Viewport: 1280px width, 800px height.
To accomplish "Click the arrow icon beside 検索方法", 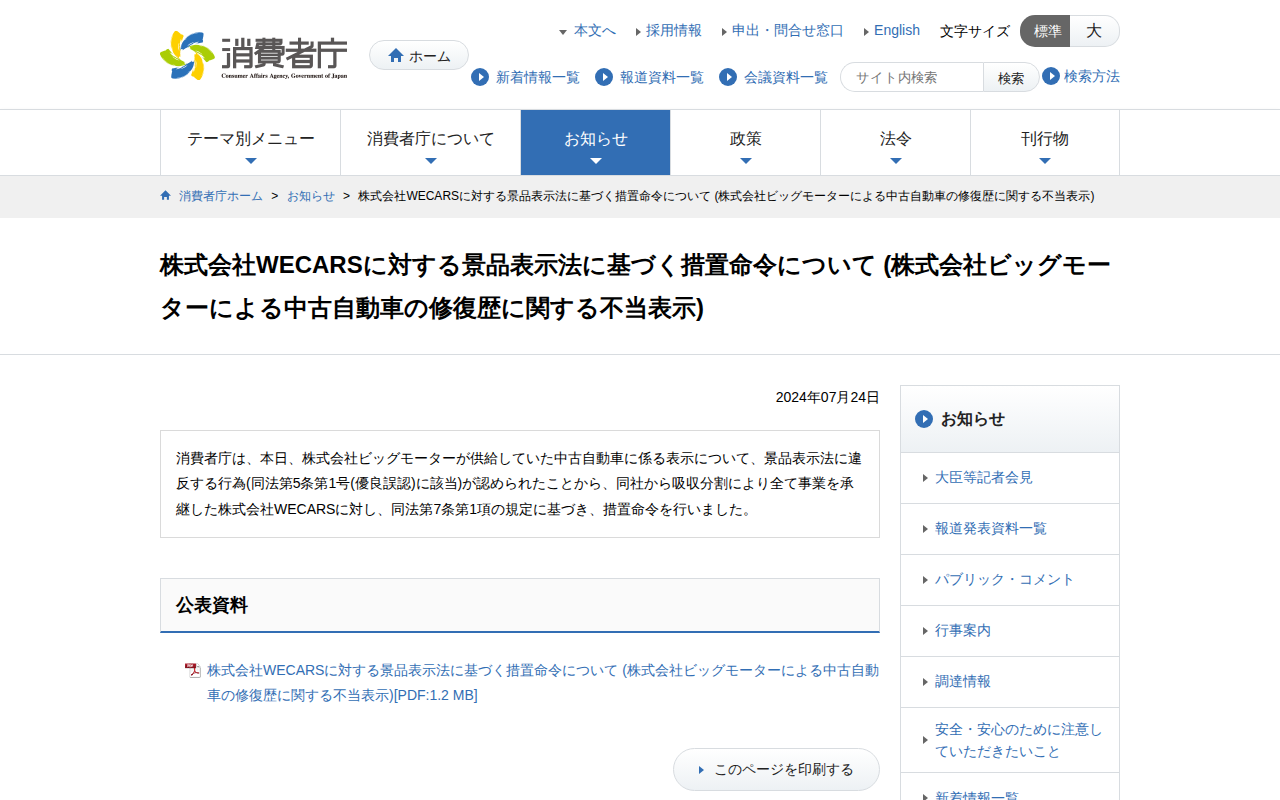I will (x=1051, y=76).
